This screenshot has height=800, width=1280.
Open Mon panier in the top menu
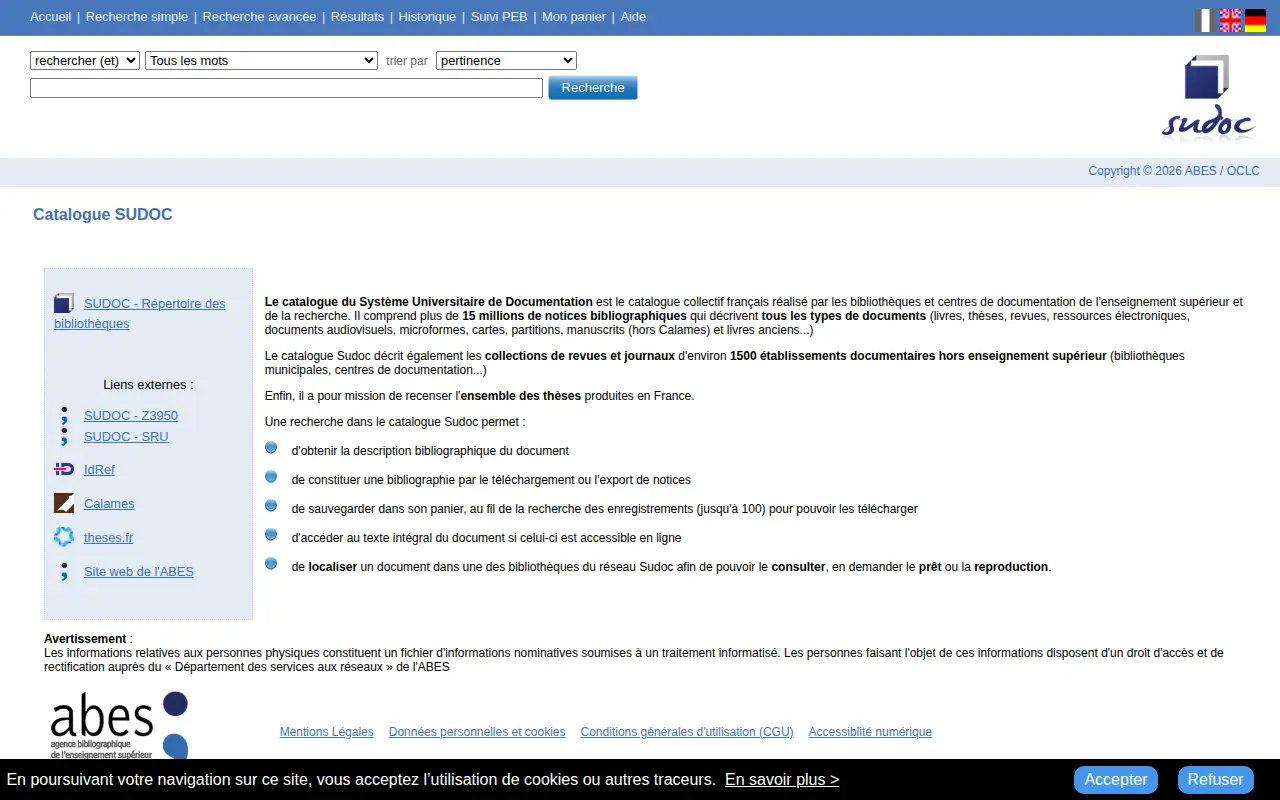coord(574,17)
